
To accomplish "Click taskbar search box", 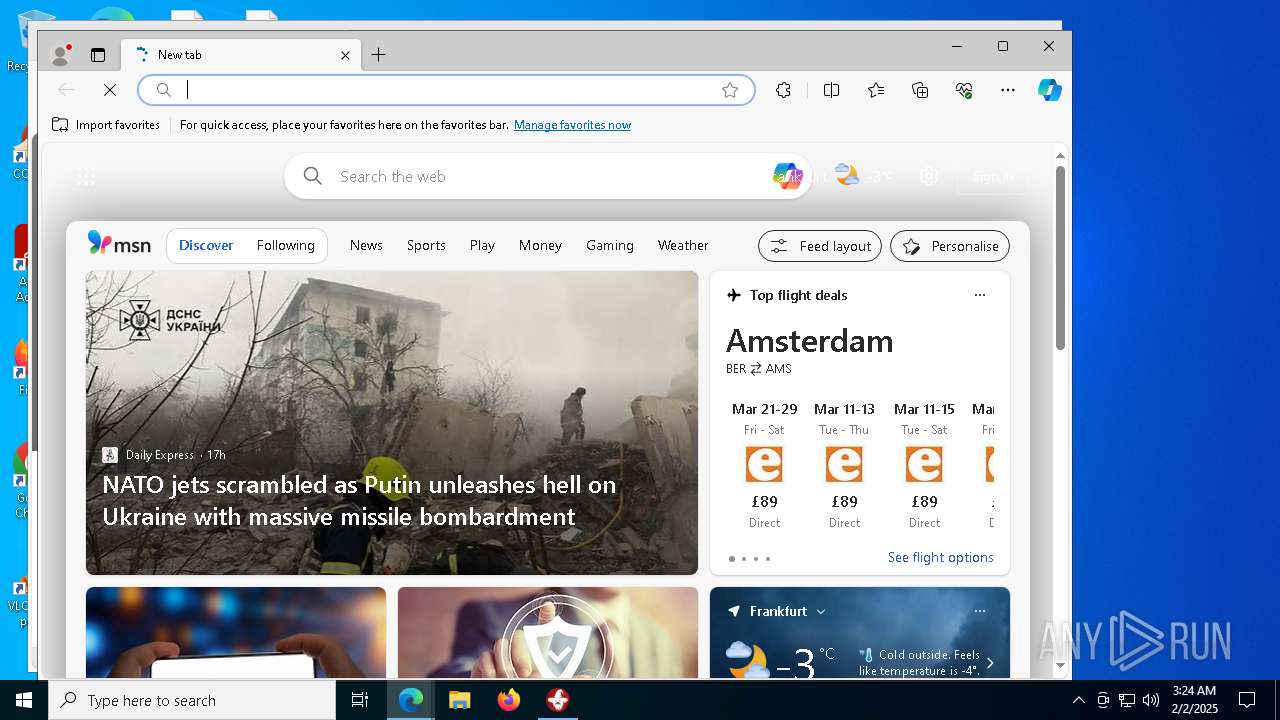I will click(192, 700).
